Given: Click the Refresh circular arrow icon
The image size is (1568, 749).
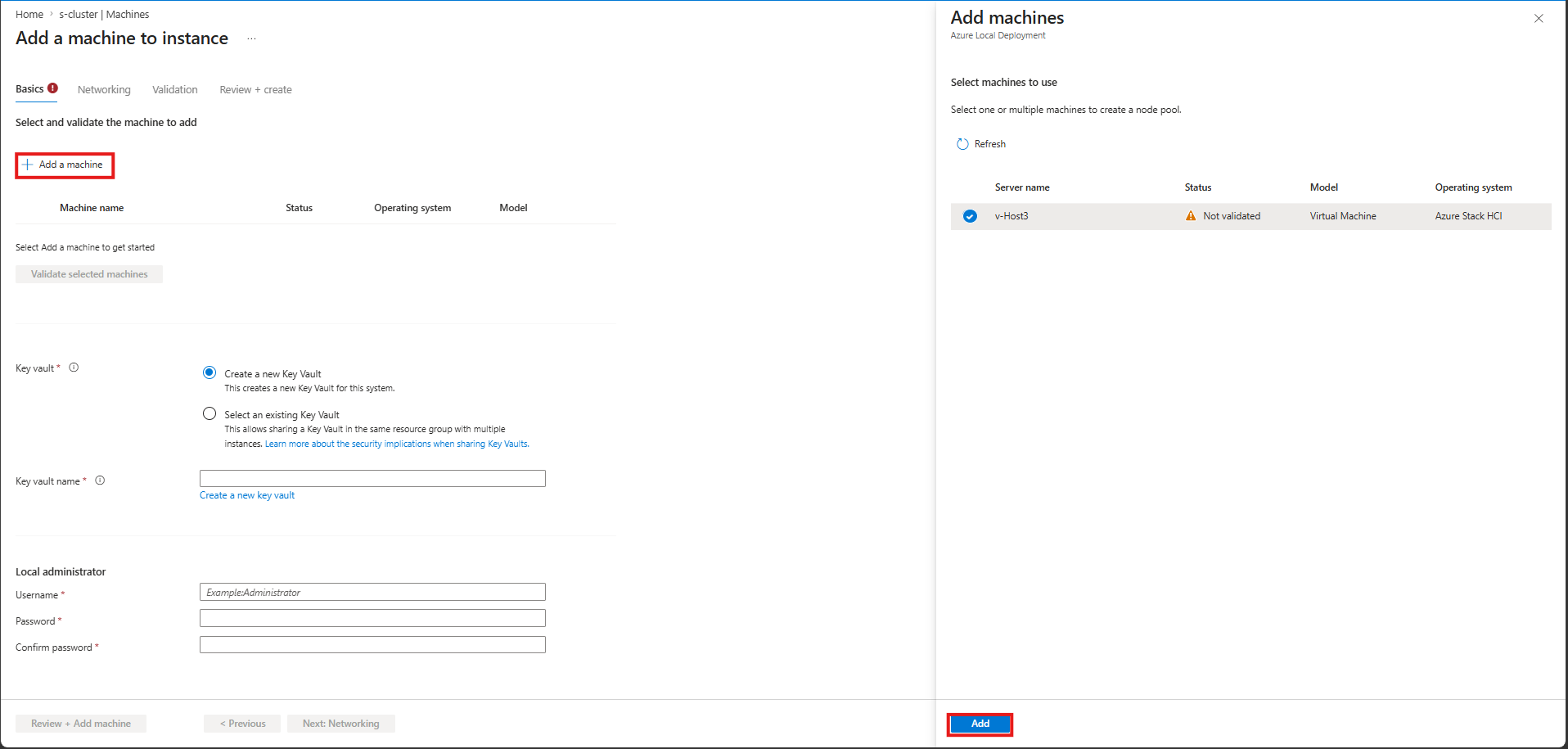Looking at the screenshot, I should (x=962, y=144).
